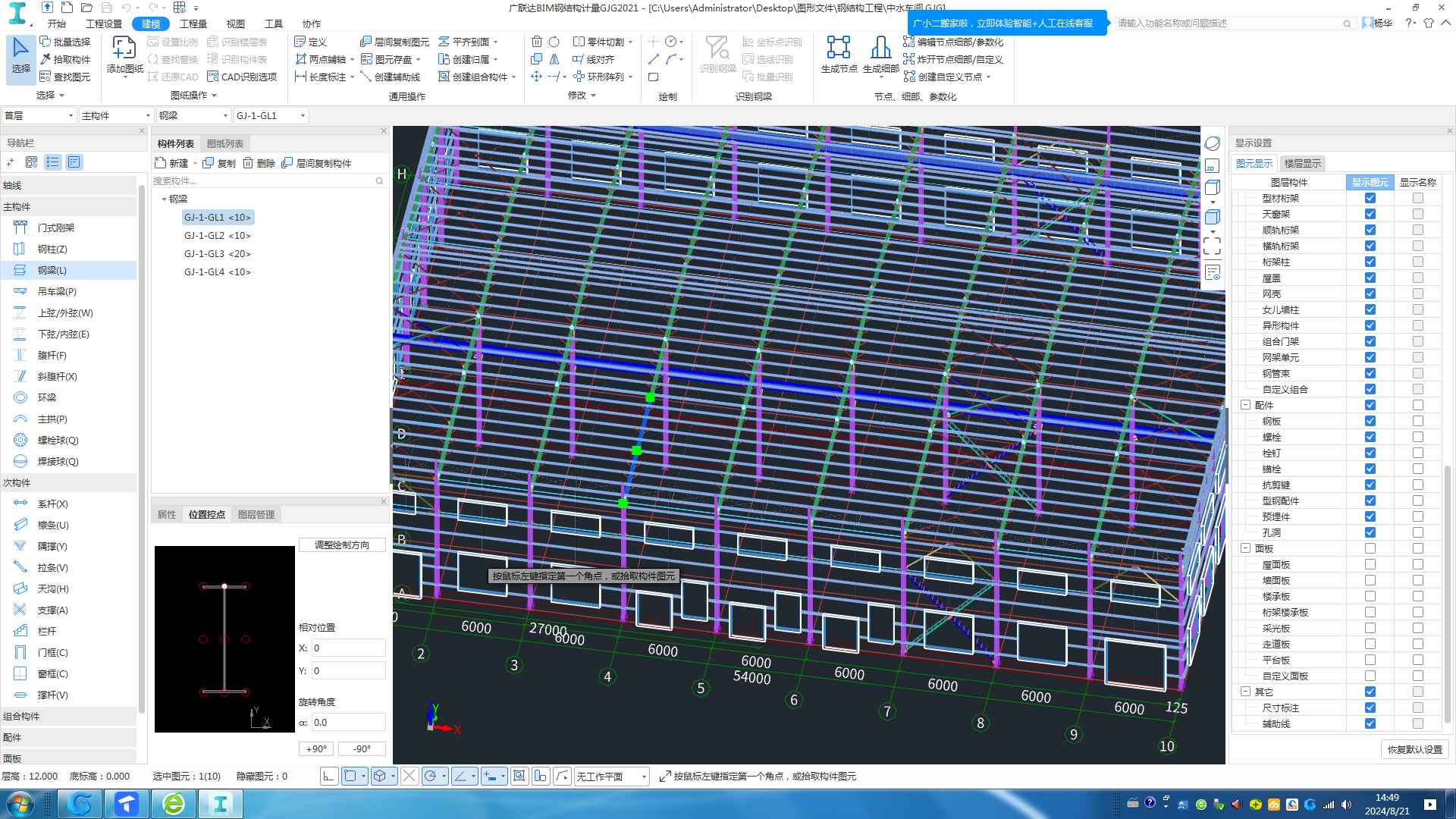The image size is (1456, 819).
Task: Collapse the 钢梁 tree node
Action: tap(164, 199)
